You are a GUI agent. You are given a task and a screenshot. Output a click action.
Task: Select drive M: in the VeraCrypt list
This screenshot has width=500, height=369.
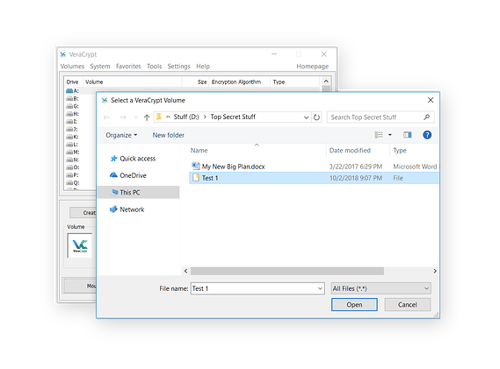point(72,152)
